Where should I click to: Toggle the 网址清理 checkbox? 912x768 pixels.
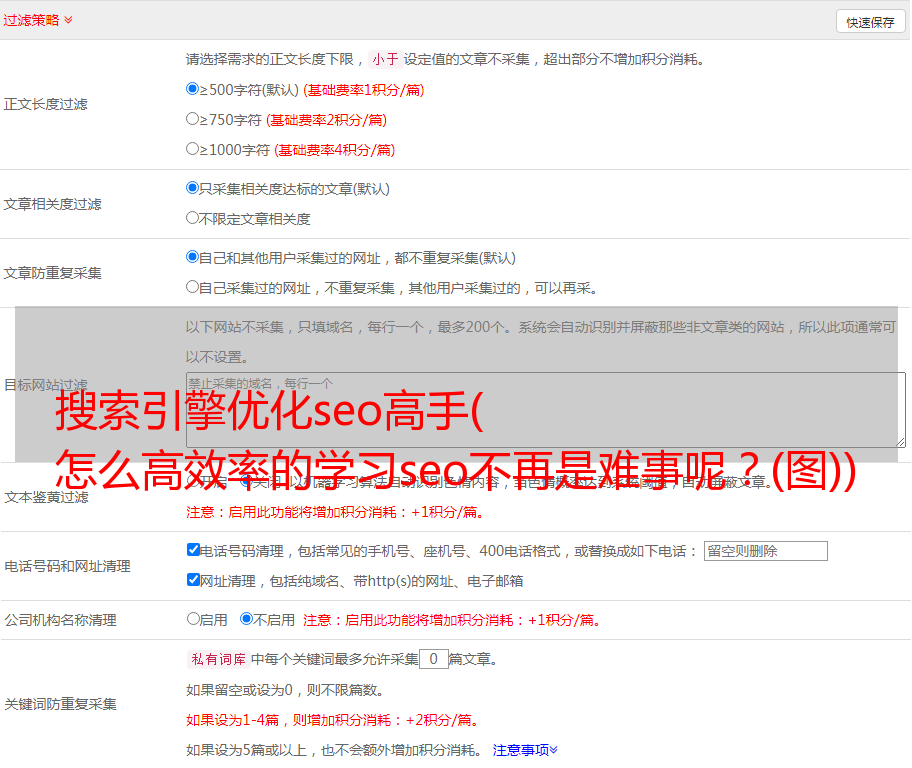193,580
